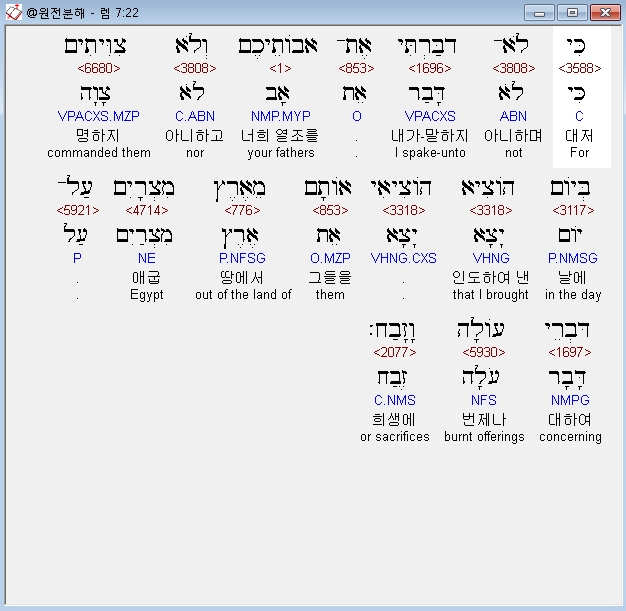This screenshot has width=626, height=611.
Task: Select the English gloss 'I spake-unto'
Action: coord(430,153)
